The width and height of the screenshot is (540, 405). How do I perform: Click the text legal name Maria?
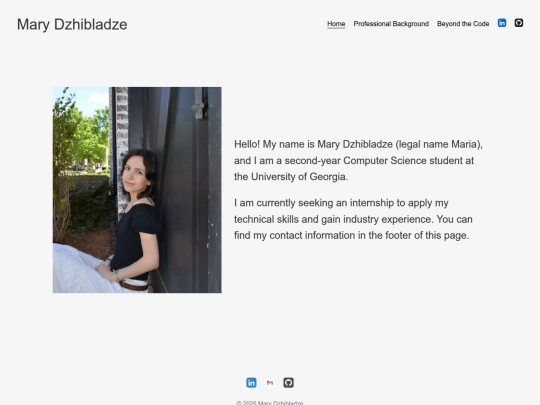point(438,144)
